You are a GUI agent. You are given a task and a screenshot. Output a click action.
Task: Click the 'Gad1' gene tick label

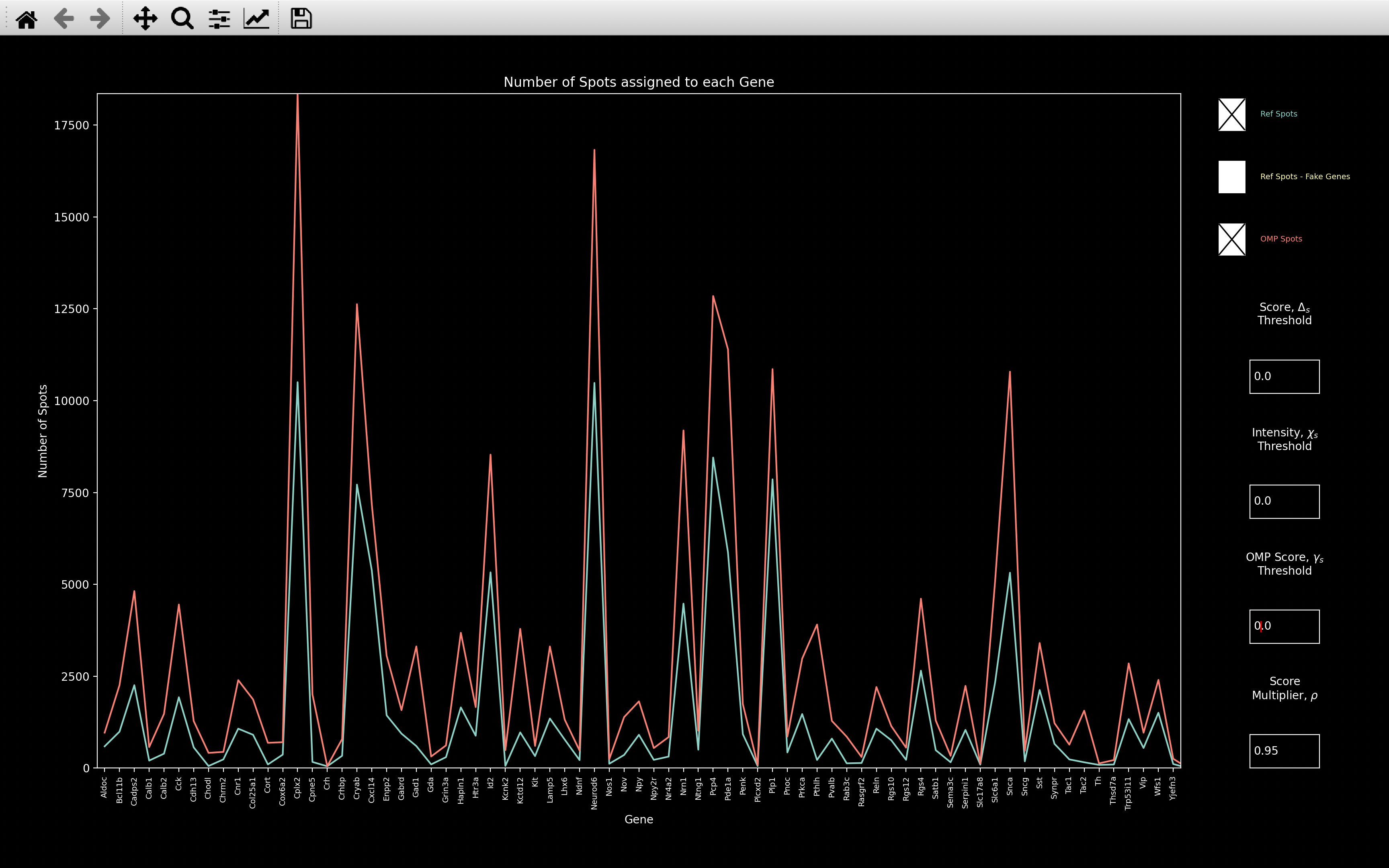pyautogui.click(x=416, y=786)
